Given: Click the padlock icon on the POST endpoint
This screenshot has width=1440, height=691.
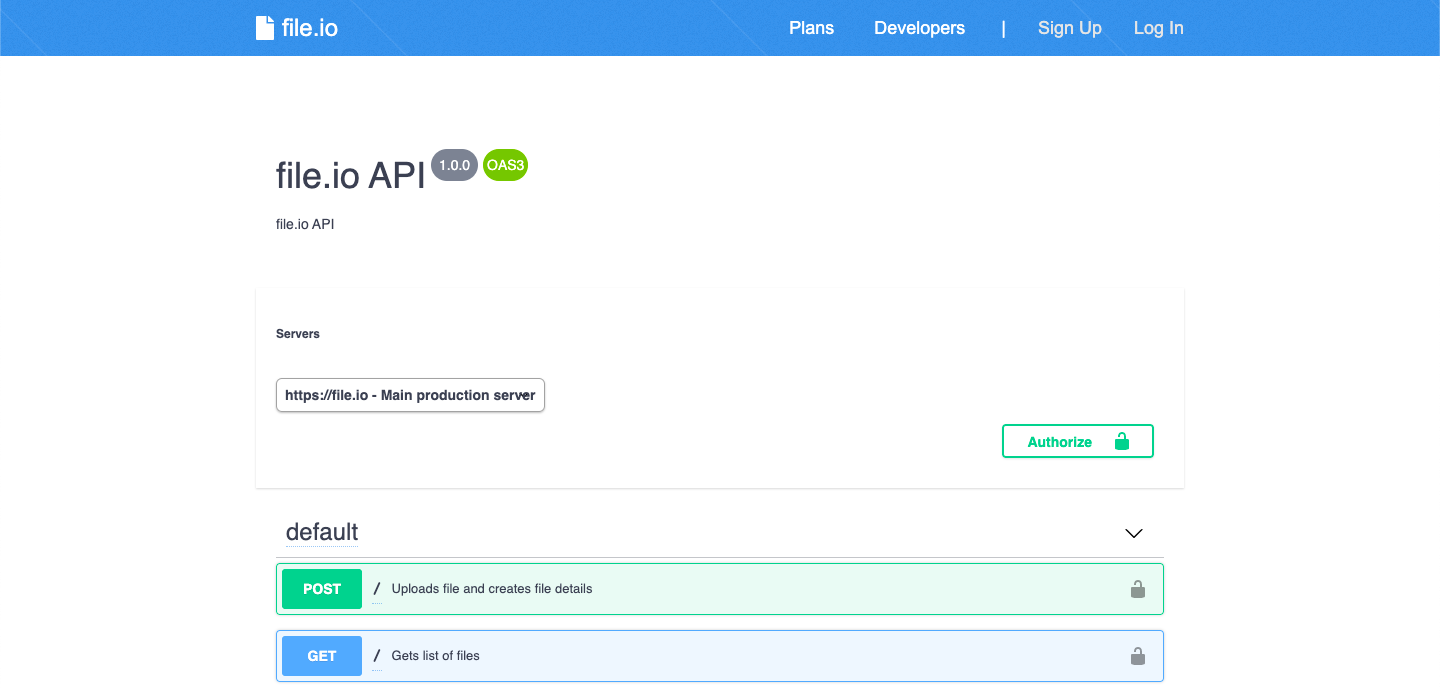Looking at the screenshot, I should pos(1137,589).
